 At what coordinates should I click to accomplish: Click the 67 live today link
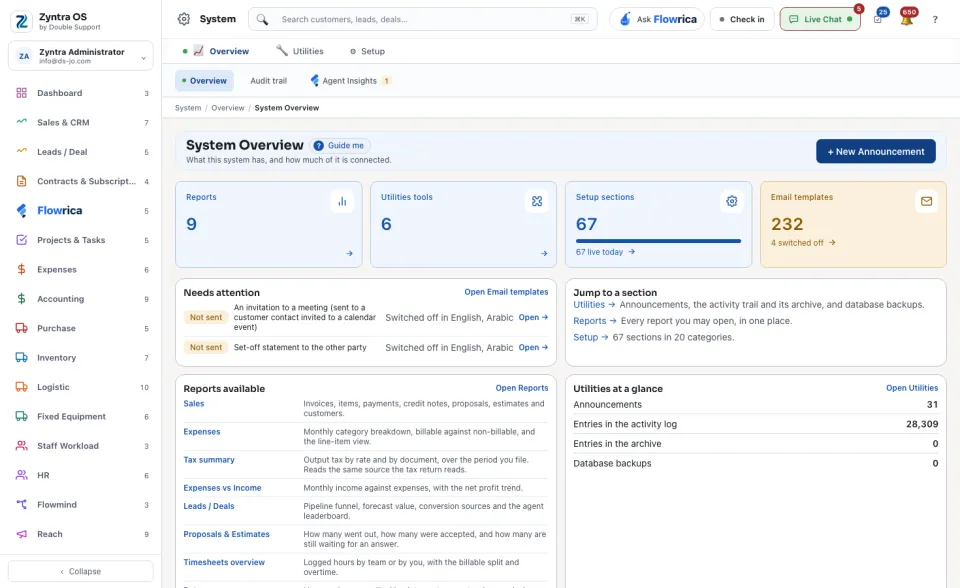pyautogui.click(x=605, y=252)
